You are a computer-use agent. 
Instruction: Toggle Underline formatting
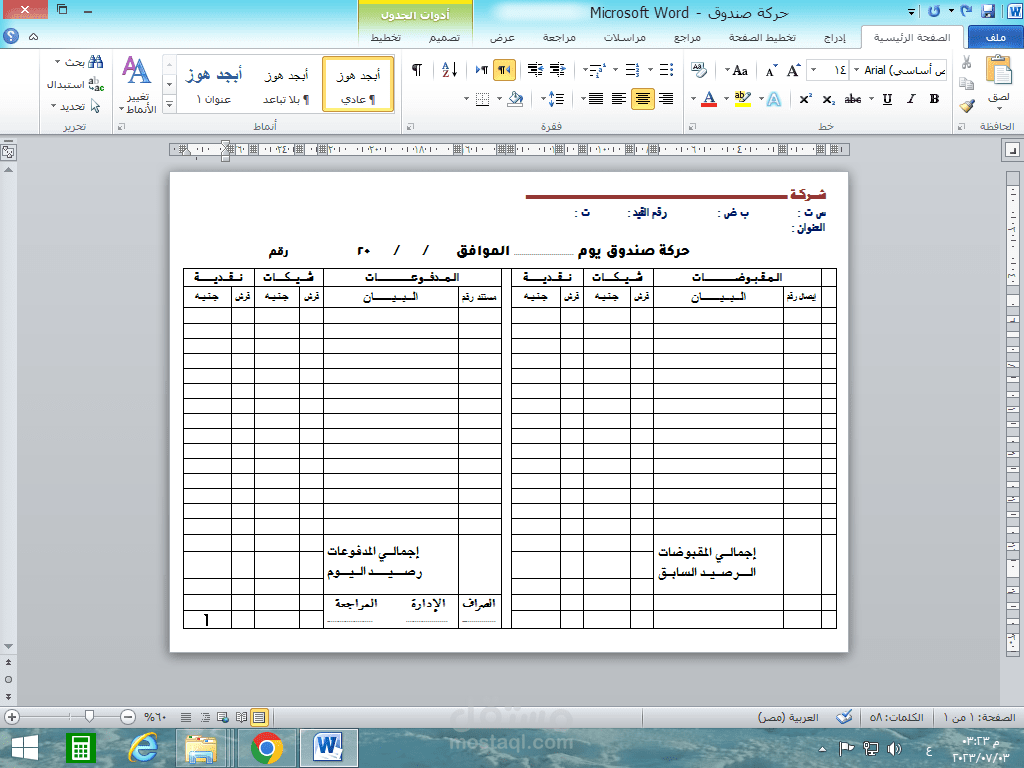[x=888, y=99]
